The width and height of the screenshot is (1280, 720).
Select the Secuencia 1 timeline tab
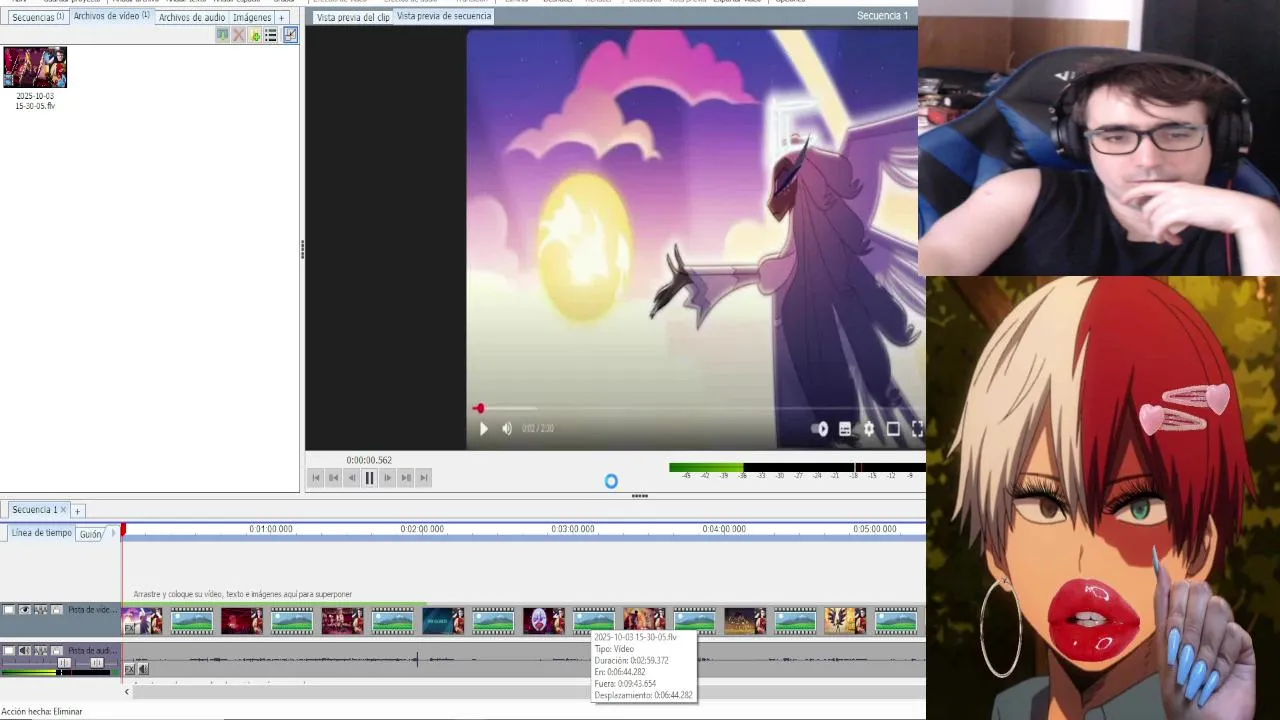34,510
